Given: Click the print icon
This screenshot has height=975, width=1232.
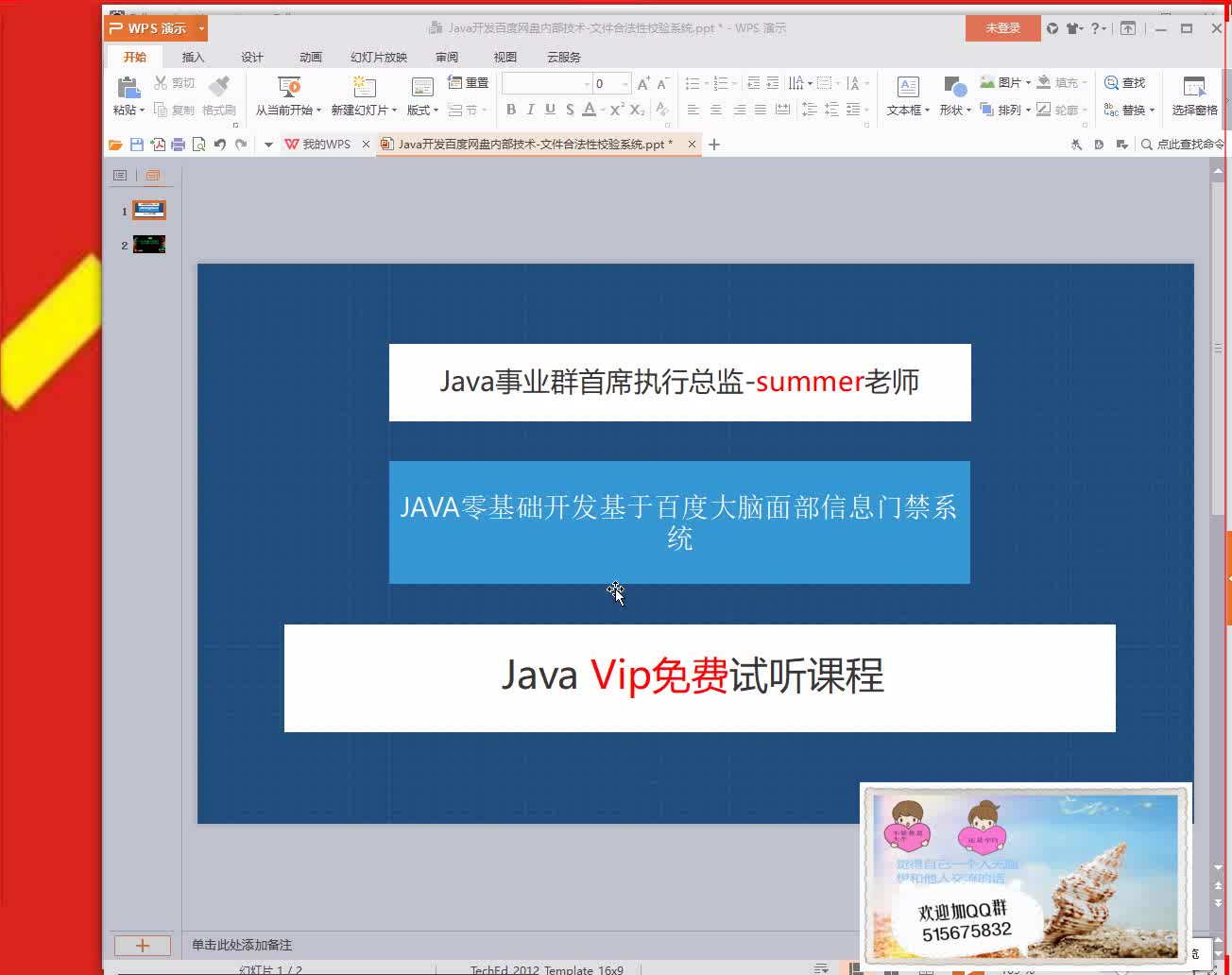Looking at the screenshot, I should click(178, 145).
